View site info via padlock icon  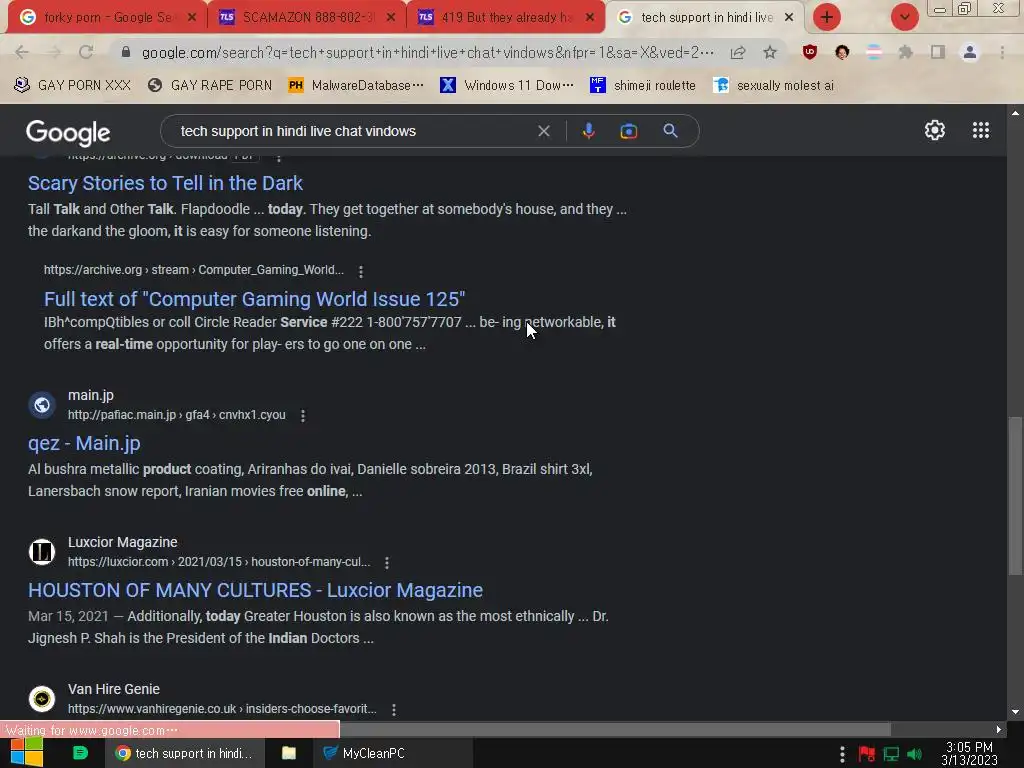tap(126, 52)
